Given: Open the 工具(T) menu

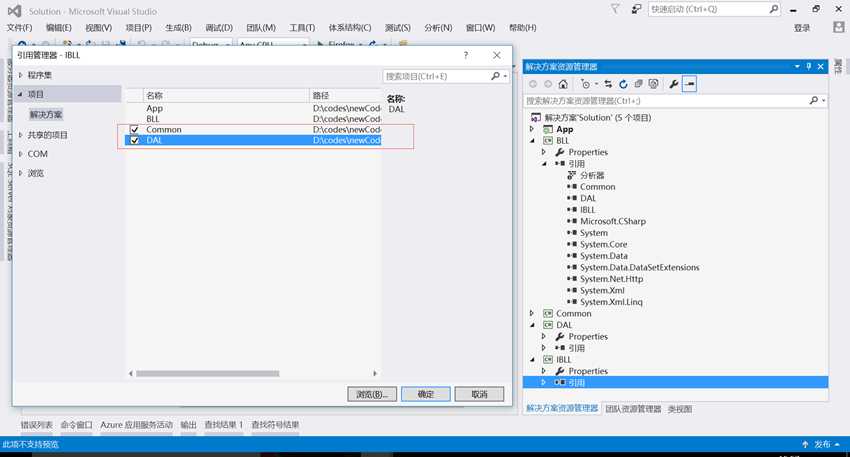Looking at the screenshot, I should coord(302,28).
